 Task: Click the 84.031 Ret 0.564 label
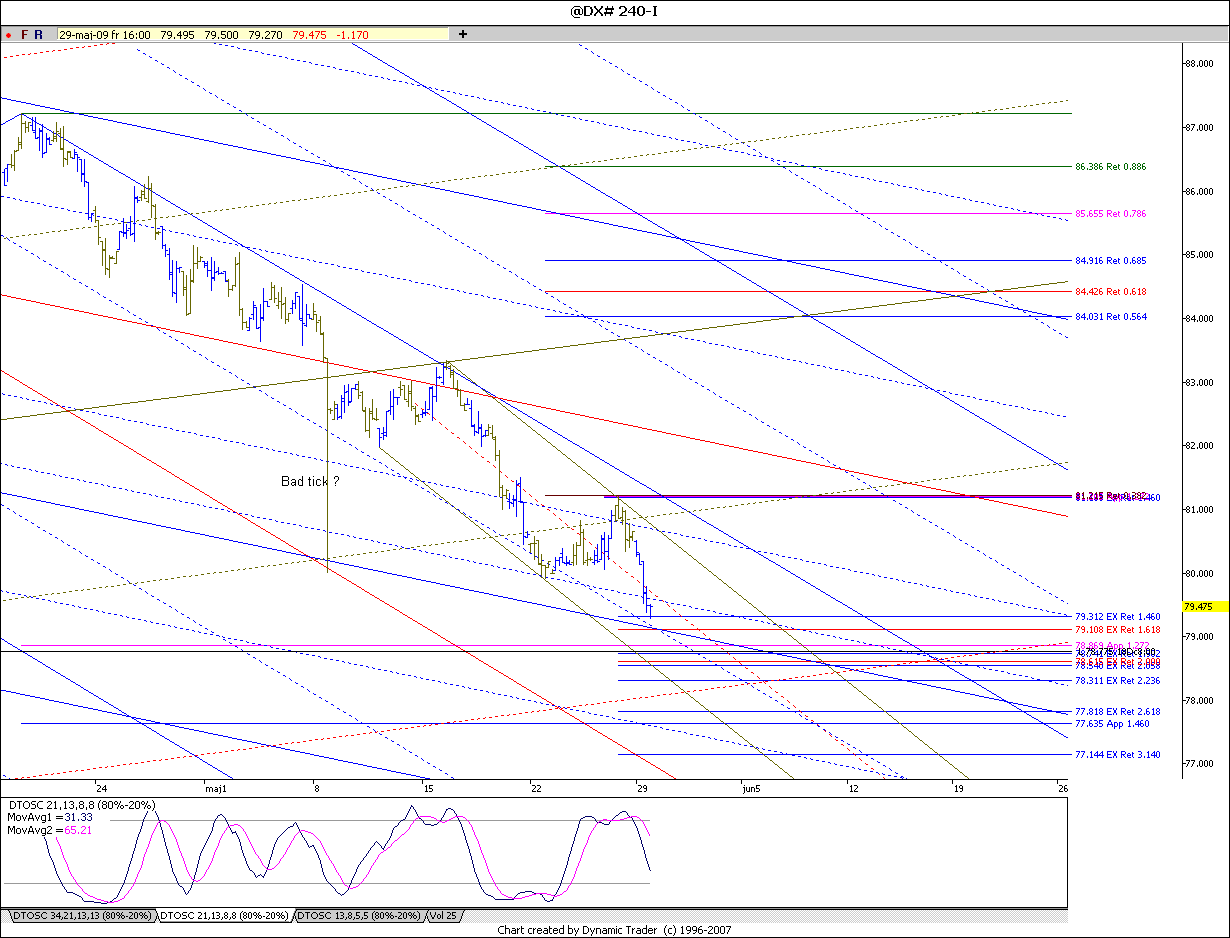[x=1110, y=317]
